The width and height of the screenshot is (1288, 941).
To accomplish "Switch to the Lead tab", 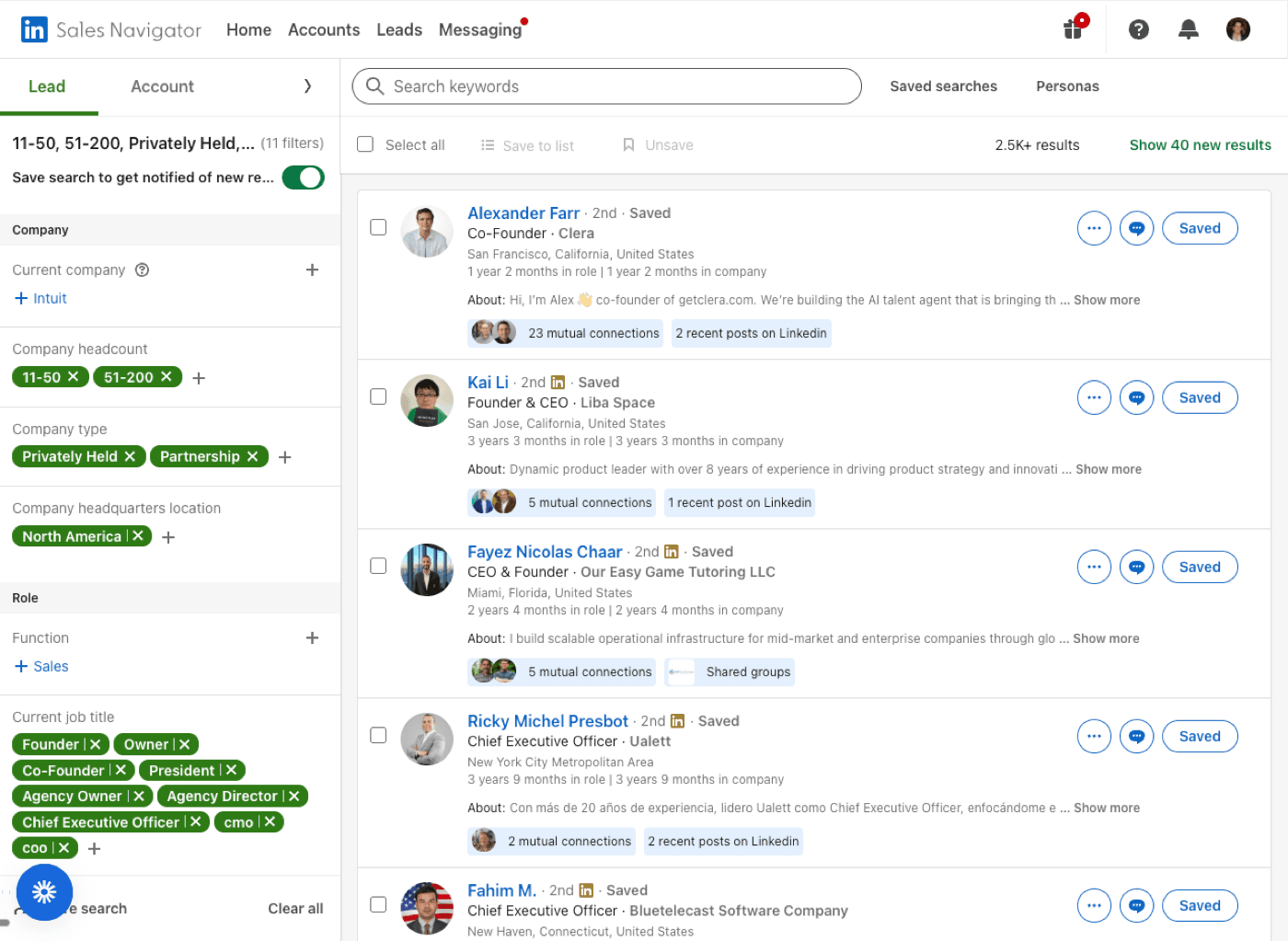I will [47, 86].
